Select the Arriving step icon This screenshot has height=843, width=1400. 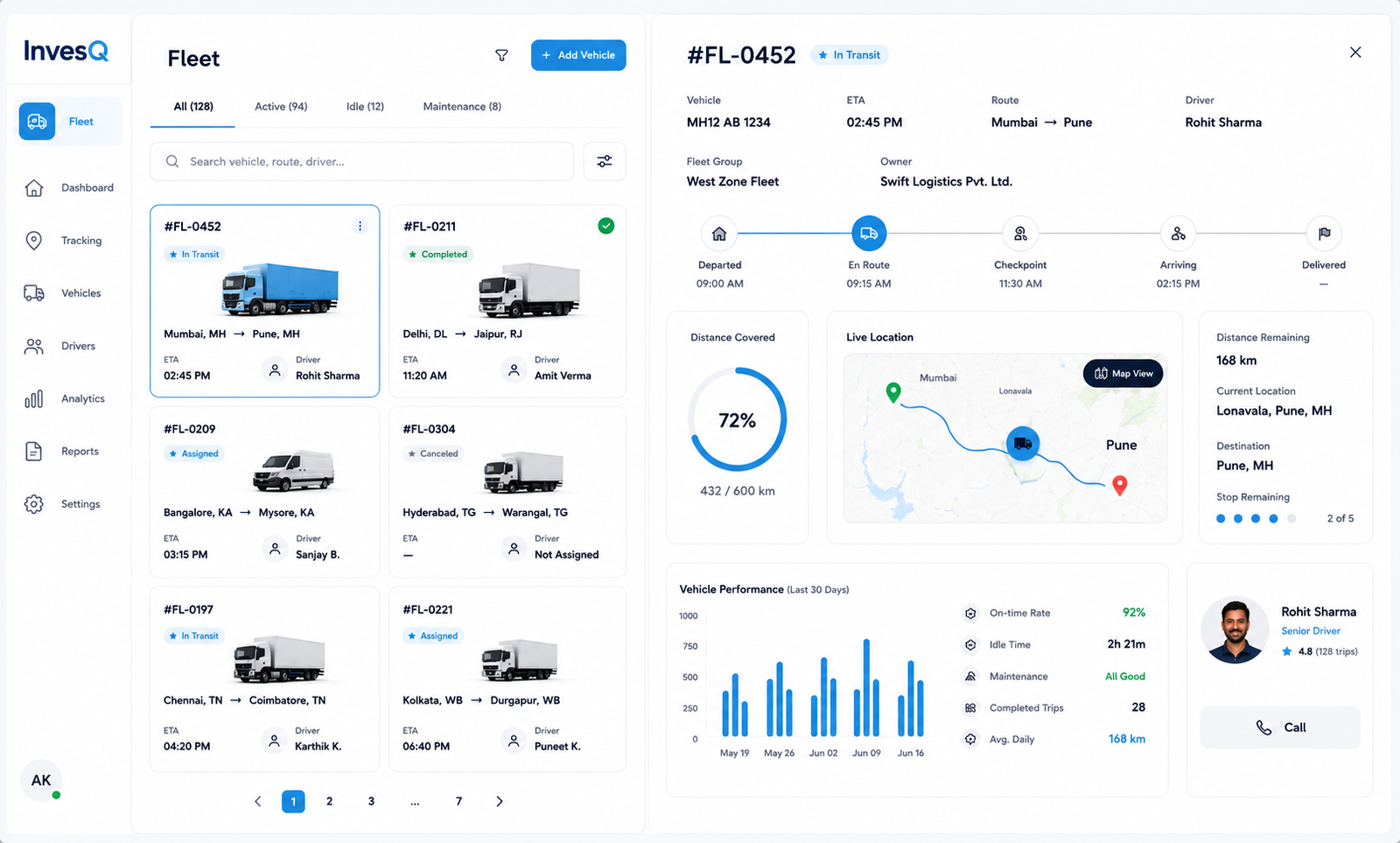tap(1178, 234)
